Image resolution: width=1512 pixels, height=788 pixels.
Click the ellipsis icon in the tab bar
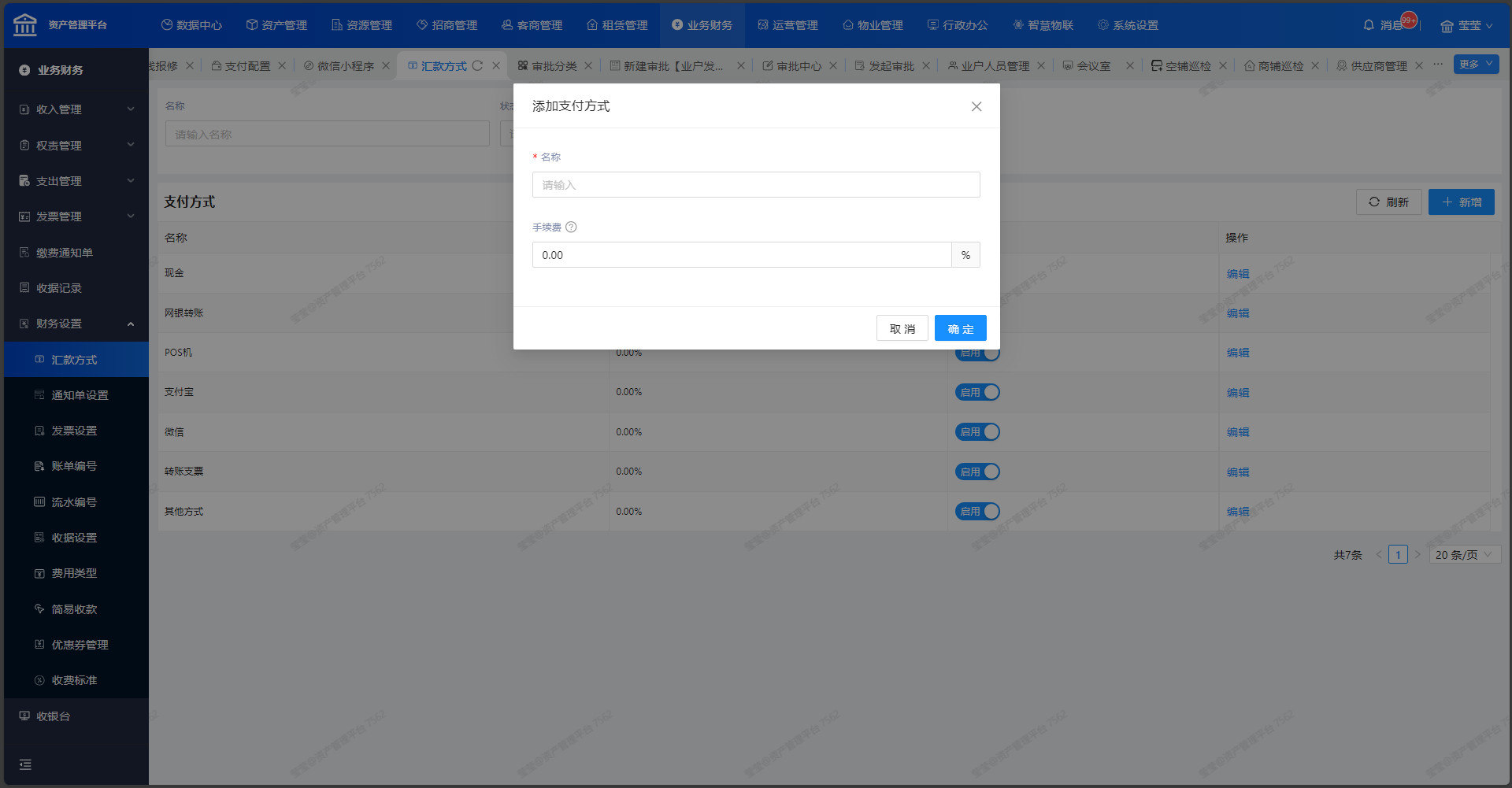(1438, 65)
